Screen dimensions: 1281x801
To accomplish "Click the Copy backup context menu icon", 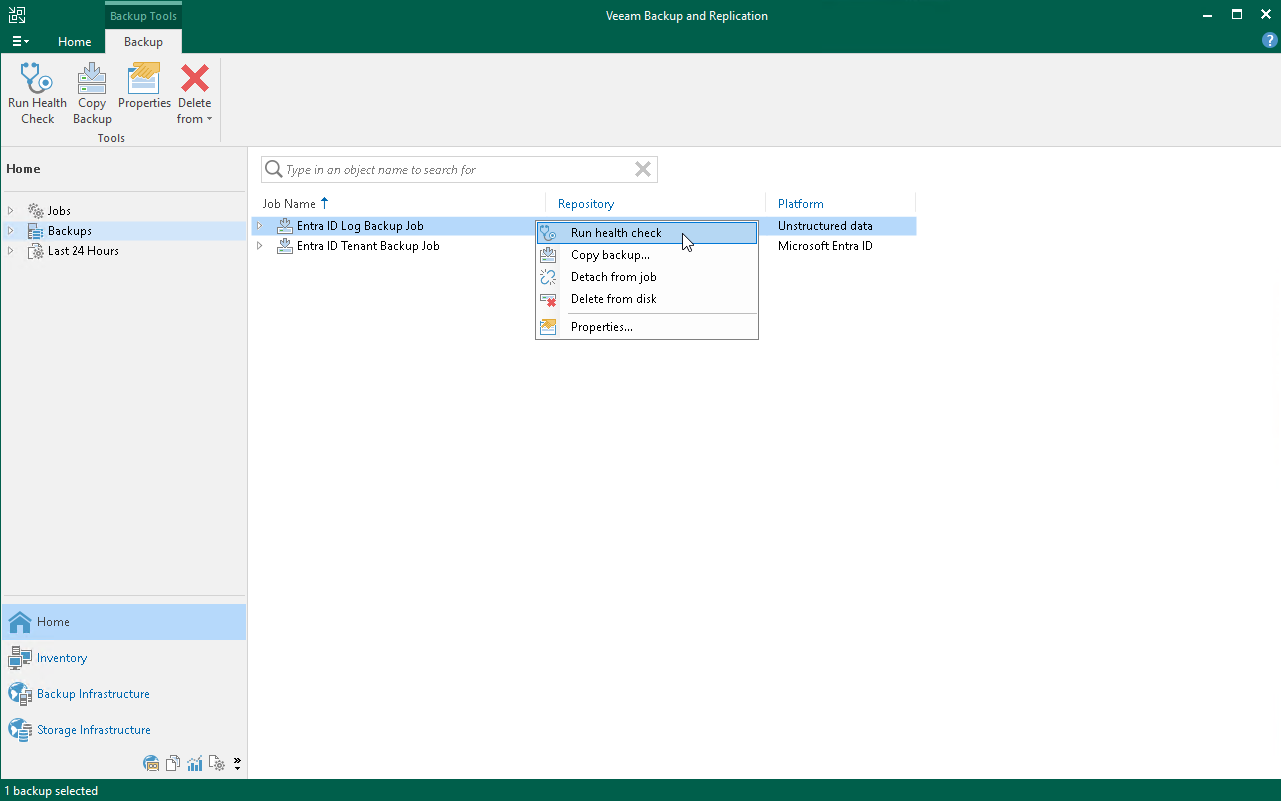I will pos(548,255).
